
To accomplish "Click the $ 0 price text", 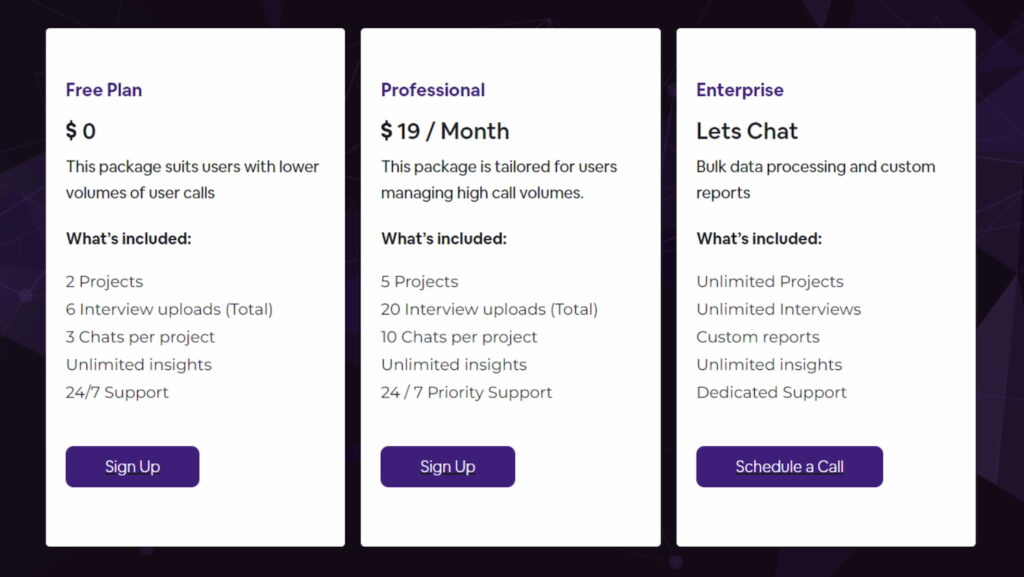I will click(x=81, y=131).
